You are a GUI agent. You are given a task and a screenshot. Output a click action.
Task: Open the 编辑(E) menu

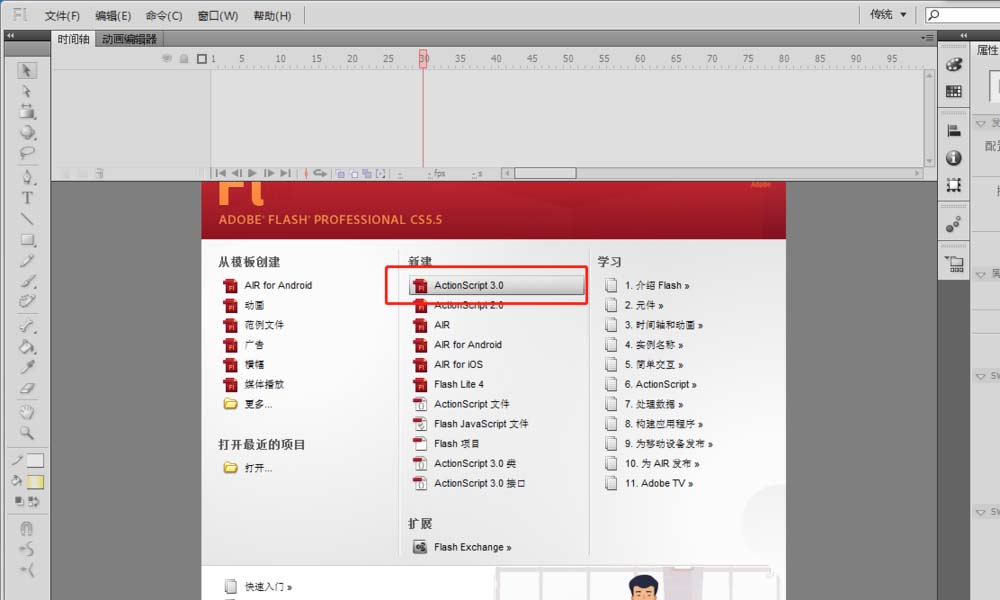pyautogui.click(x=113, y=15)
